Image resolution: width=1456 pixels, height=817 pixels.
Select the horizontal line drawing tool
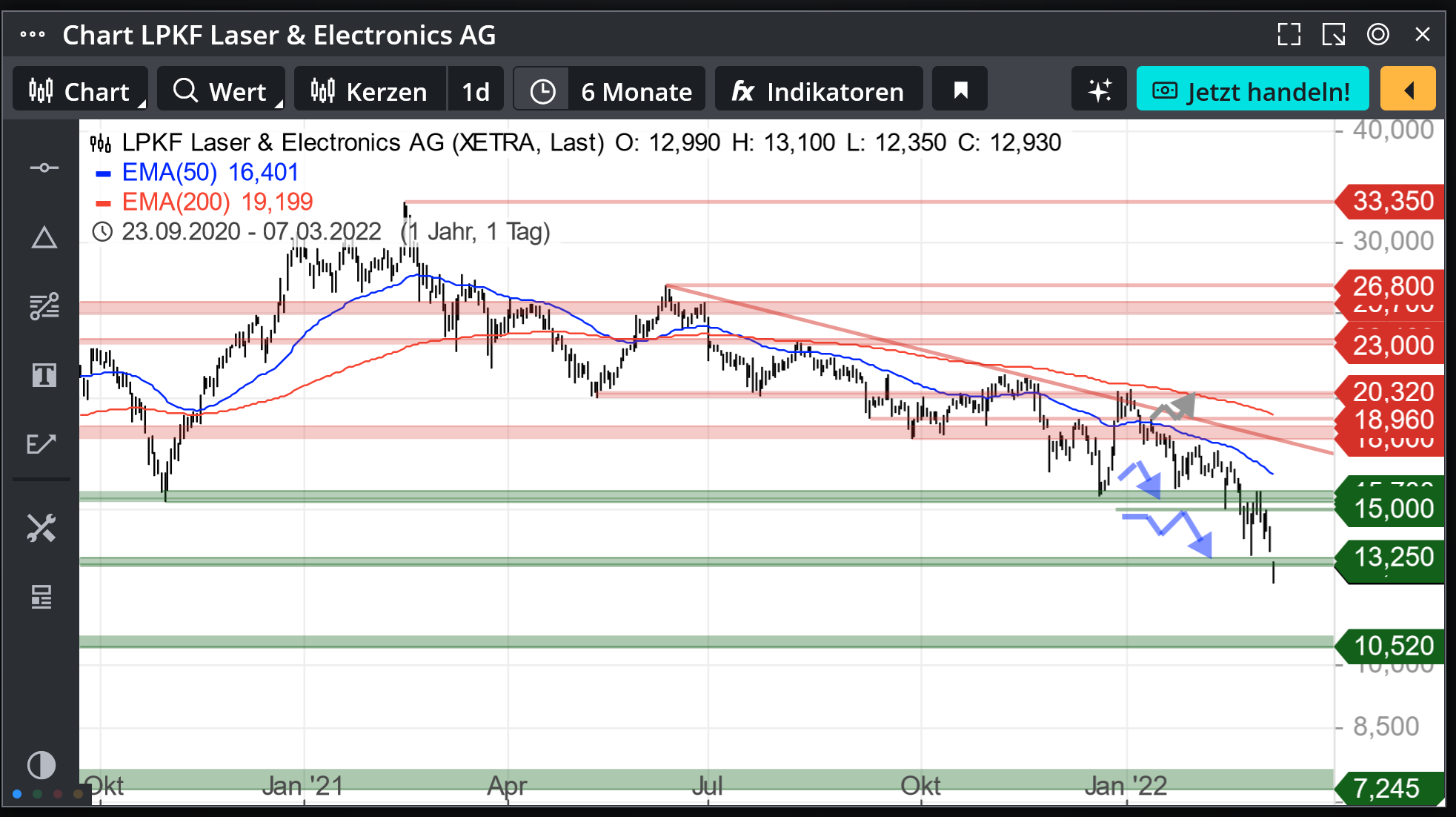pyautogui.click(x=44, y=168)
